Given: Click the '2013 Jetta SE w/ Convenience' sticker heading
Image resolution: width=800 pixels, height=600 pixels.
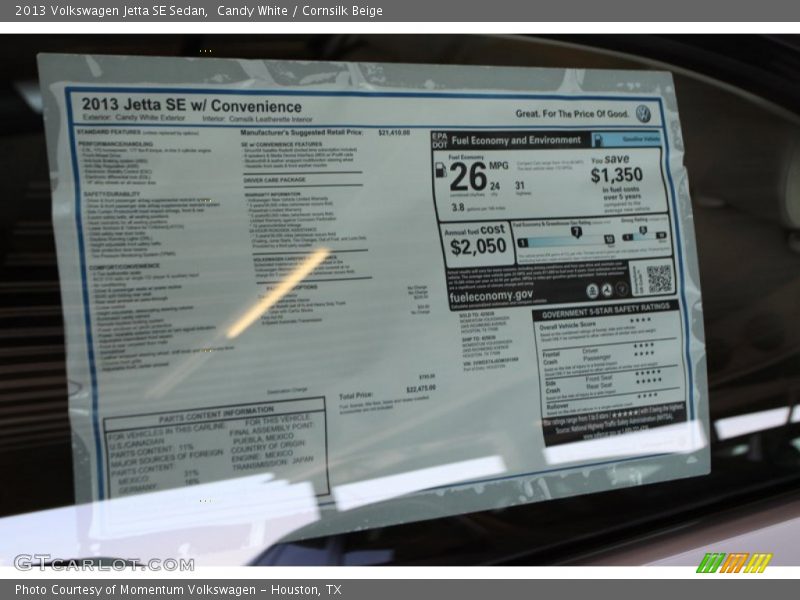Looking at the screenshot, I should (x=191, y=105).
